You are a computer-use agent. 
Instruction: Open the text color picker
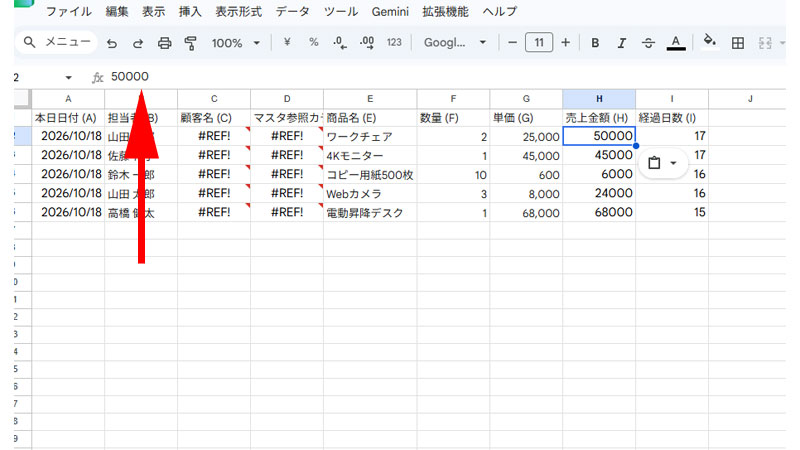(676, 43)
